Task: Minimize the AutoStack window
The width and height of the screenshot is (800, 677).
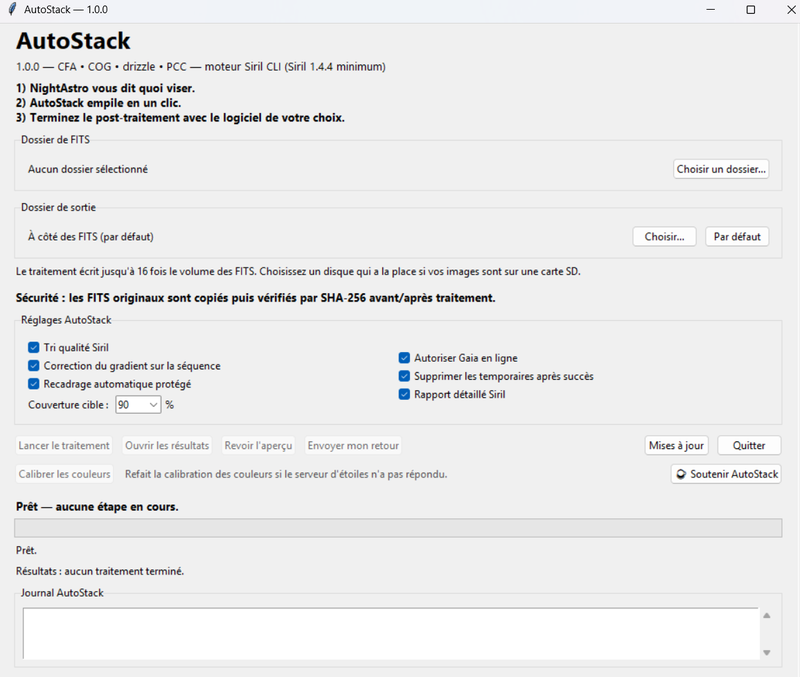Action: [x=710, y=10]
